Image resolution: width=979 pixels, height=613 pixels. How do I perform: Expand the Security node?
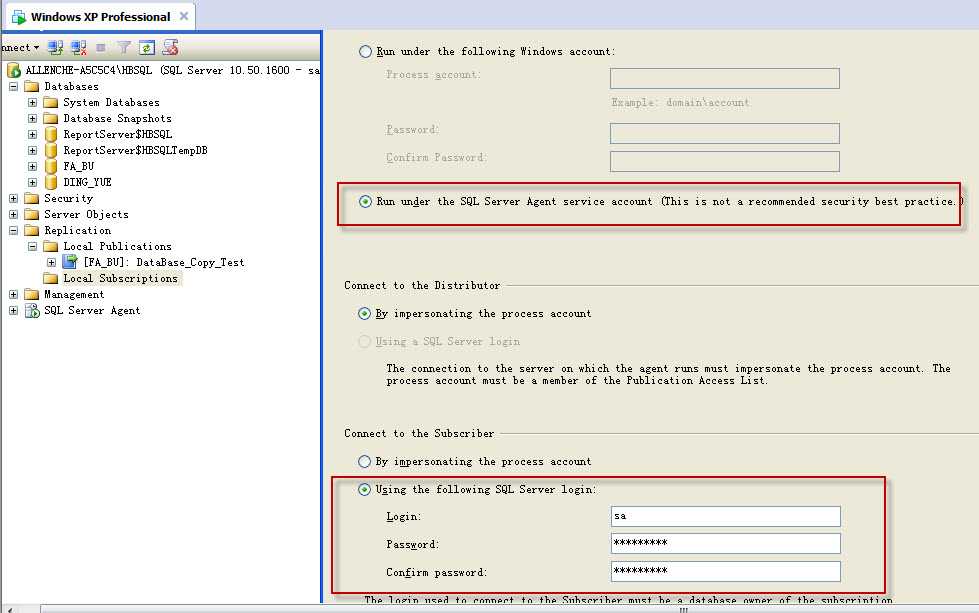[13, 199]
